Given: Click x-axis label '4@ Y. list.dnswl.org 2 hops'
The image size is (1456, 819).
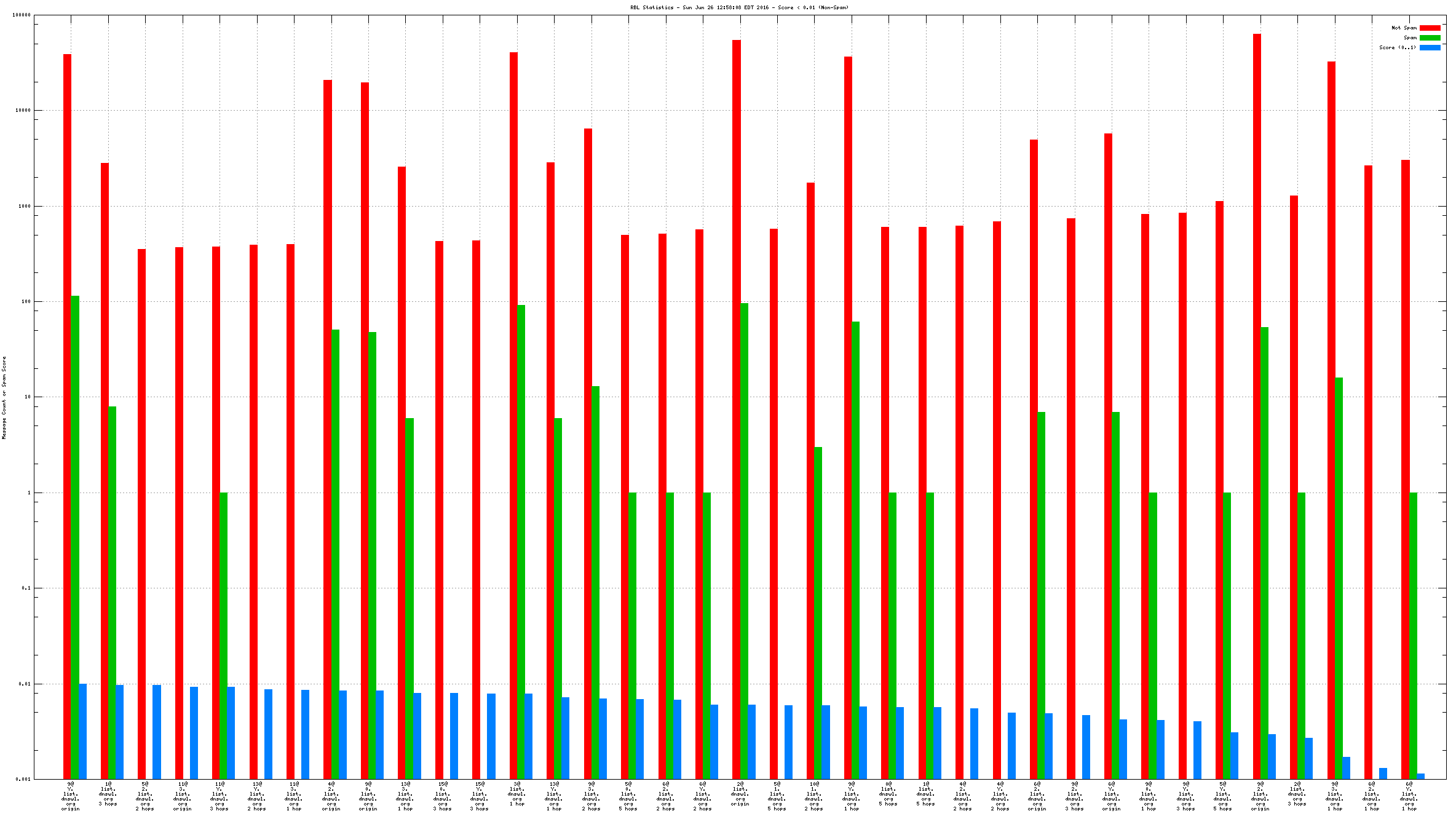Looking at the screenshot, I should click(x=1000, y=796).
